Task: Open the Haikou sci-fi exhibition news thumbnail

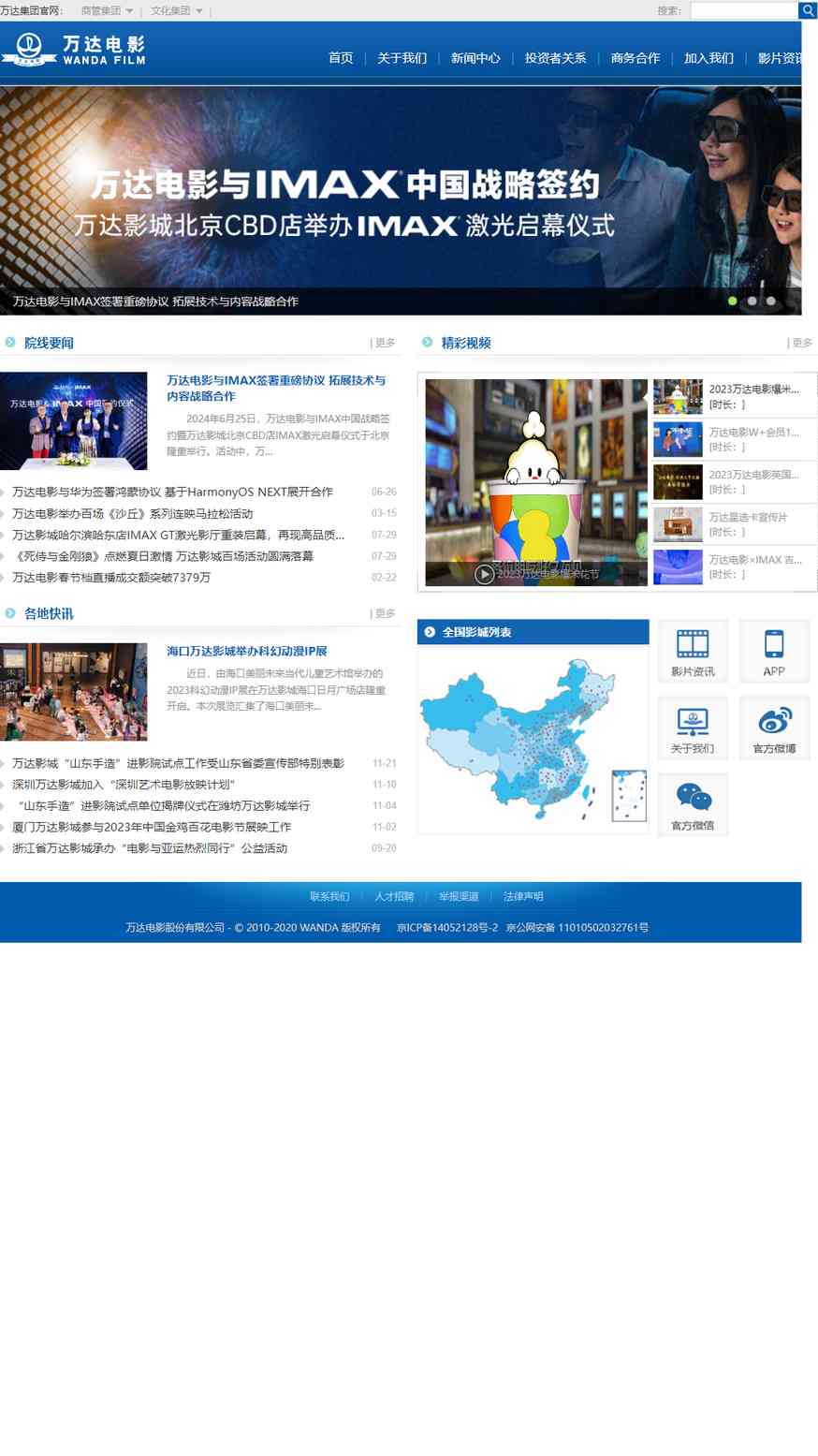Action: [x=74, y=692]
